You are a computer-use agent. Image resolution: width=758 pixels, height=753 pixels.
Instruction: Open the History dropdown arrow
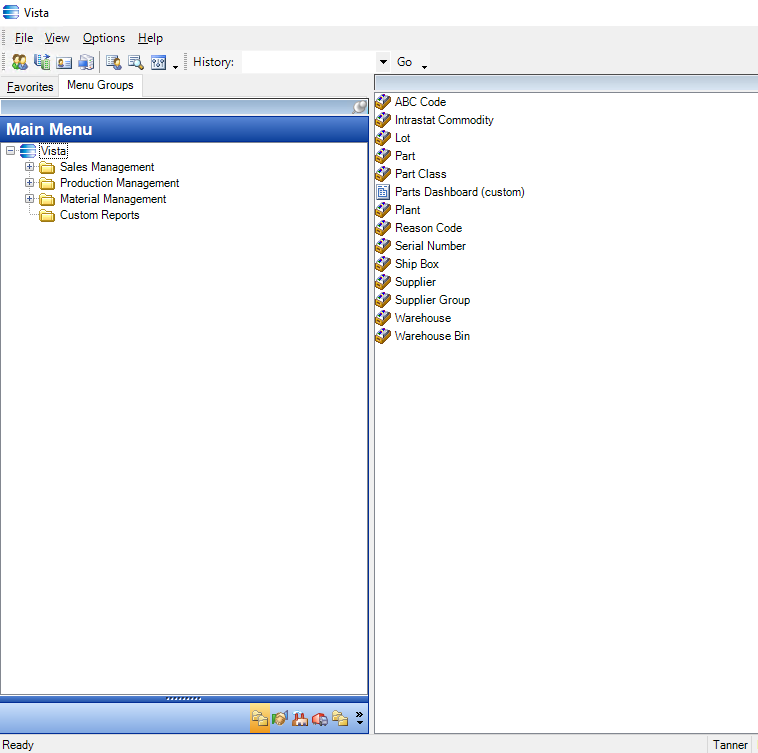click(383, 62)
